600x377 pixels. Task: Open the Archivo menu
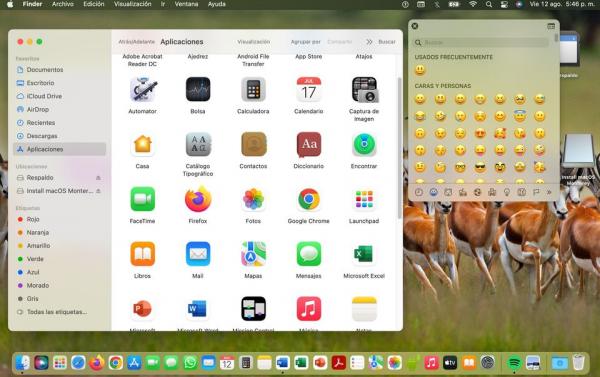click(x=63, y=4)
